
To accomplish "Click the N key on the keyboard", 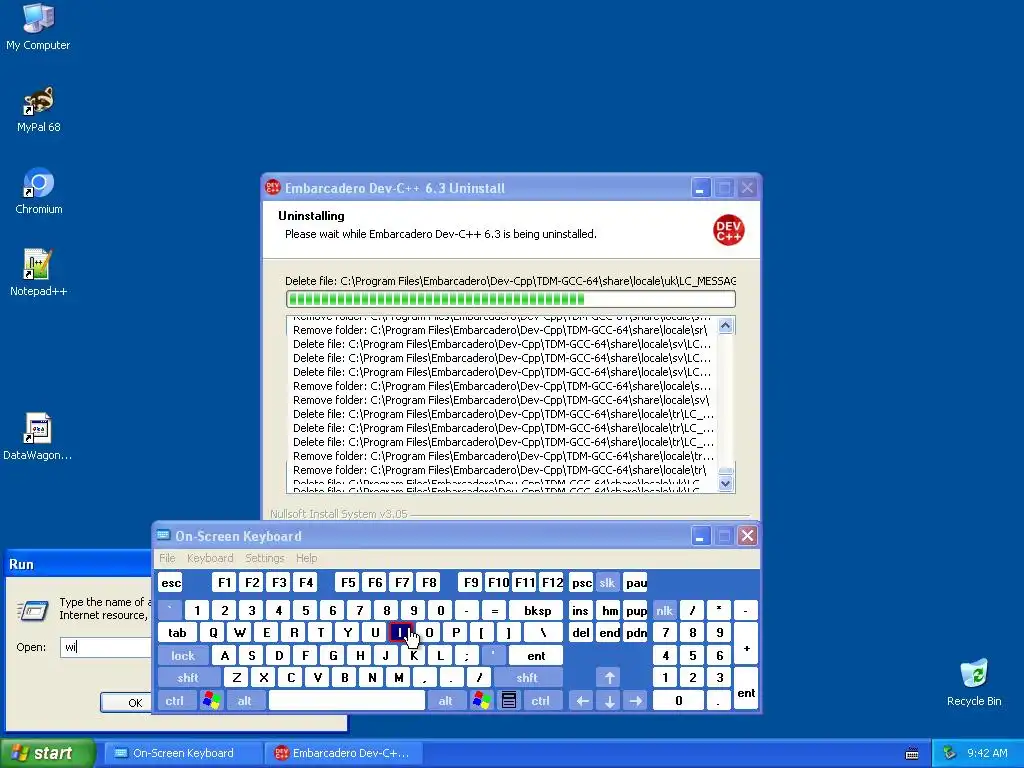I will [372, 678].
